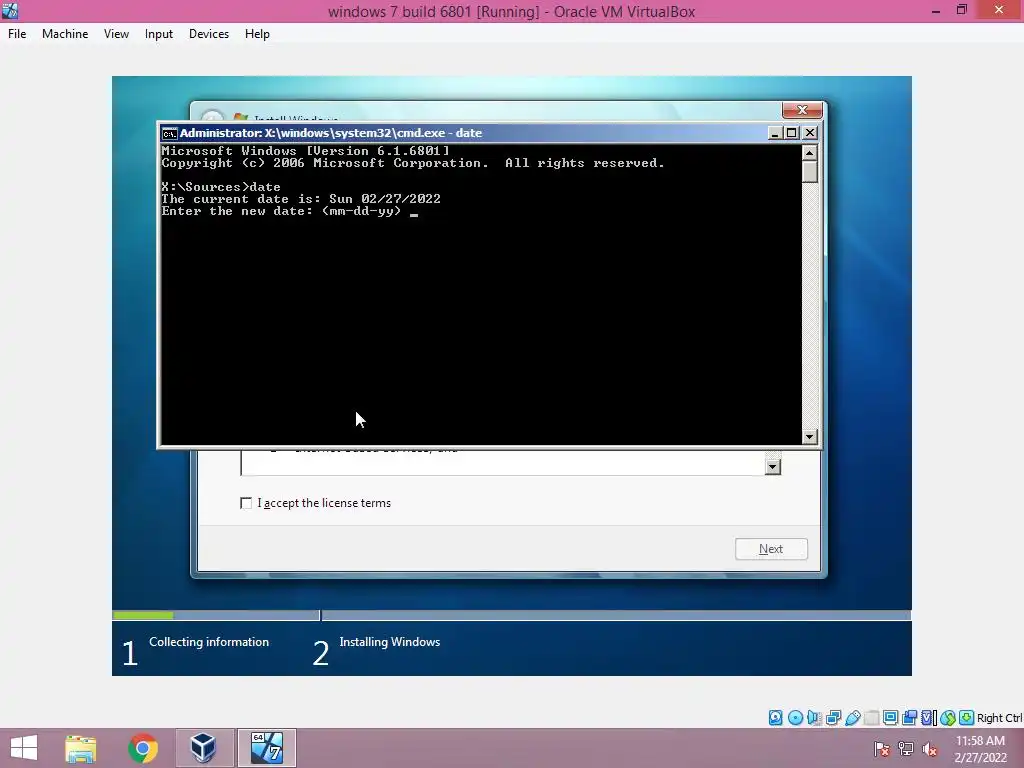Open the Devices menu
Viewport: 1024px width, 768px height.
click(209, 34)
